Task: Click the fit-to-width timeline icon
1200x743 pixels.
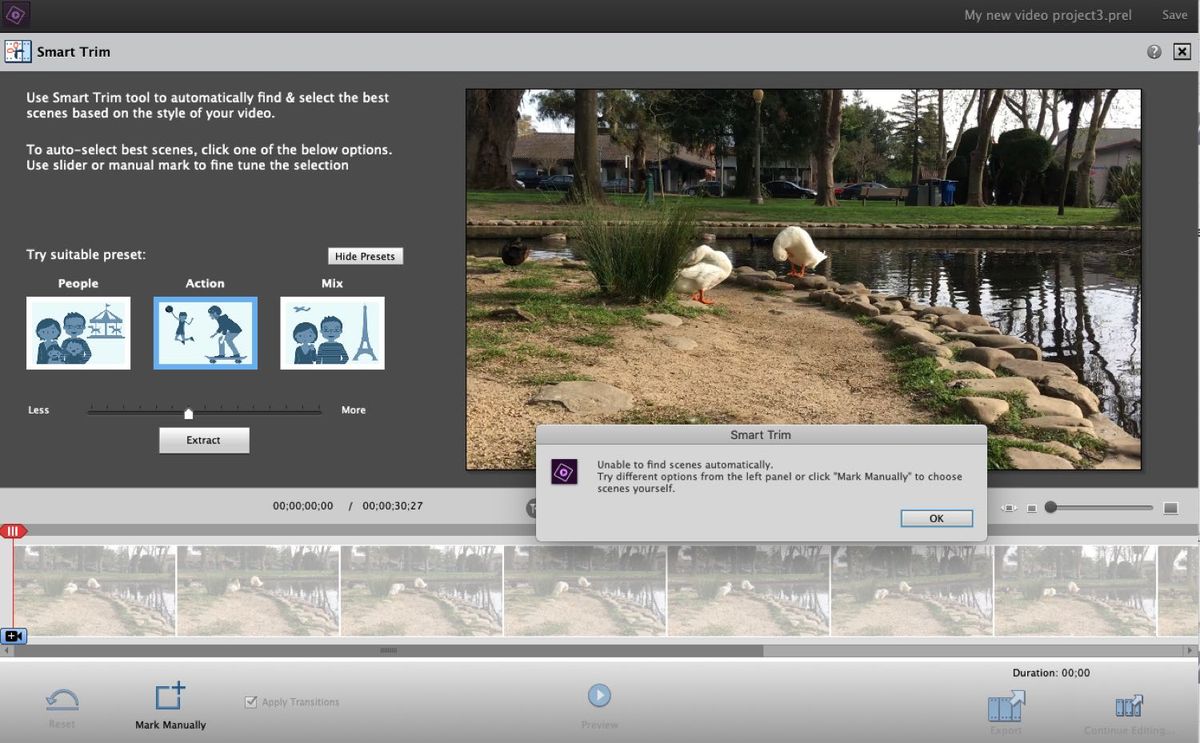Action: tap(1009, 508)
